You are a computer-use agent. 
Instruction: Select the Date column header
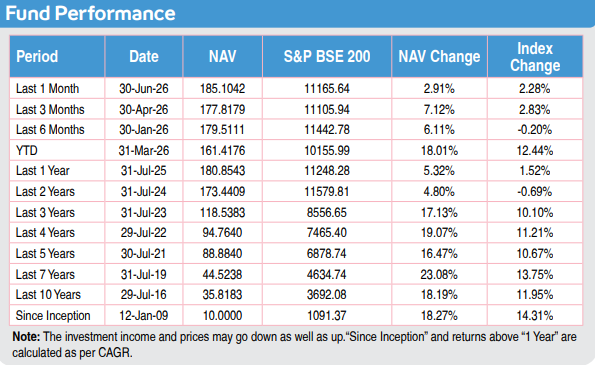[x=143, y=57]
